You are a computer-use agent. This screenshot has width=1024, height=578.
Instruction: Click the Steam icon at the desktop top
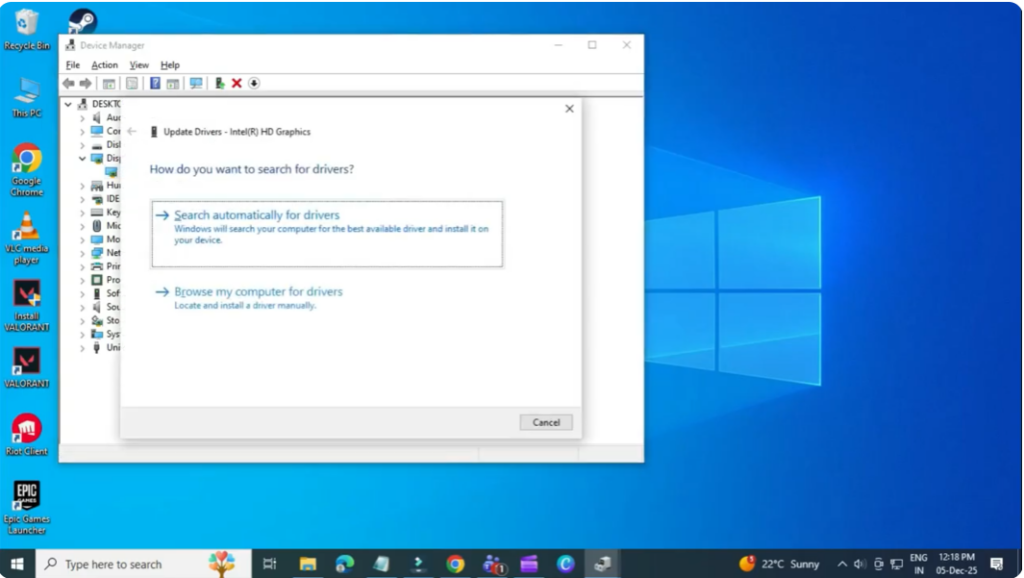coord(81,18)
